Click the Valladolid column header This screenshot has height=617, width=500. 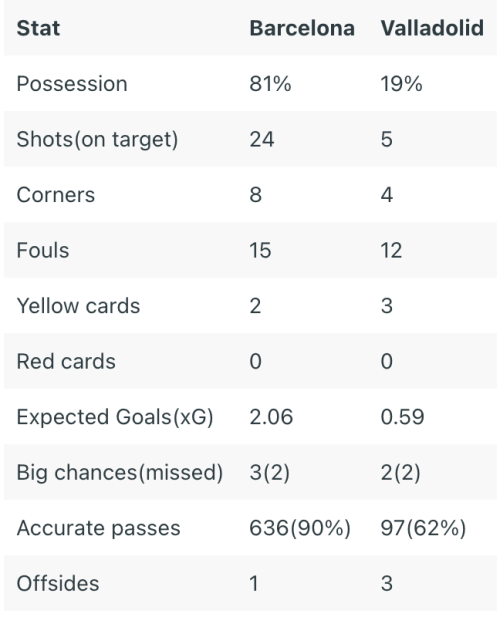point(432,28)
